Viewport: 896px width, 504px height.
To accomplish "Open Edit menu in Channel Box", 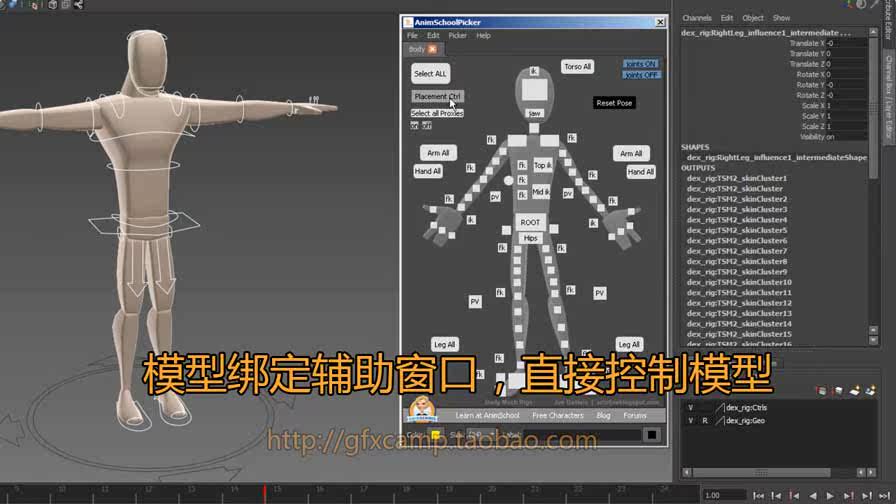I will click(726, 18).
